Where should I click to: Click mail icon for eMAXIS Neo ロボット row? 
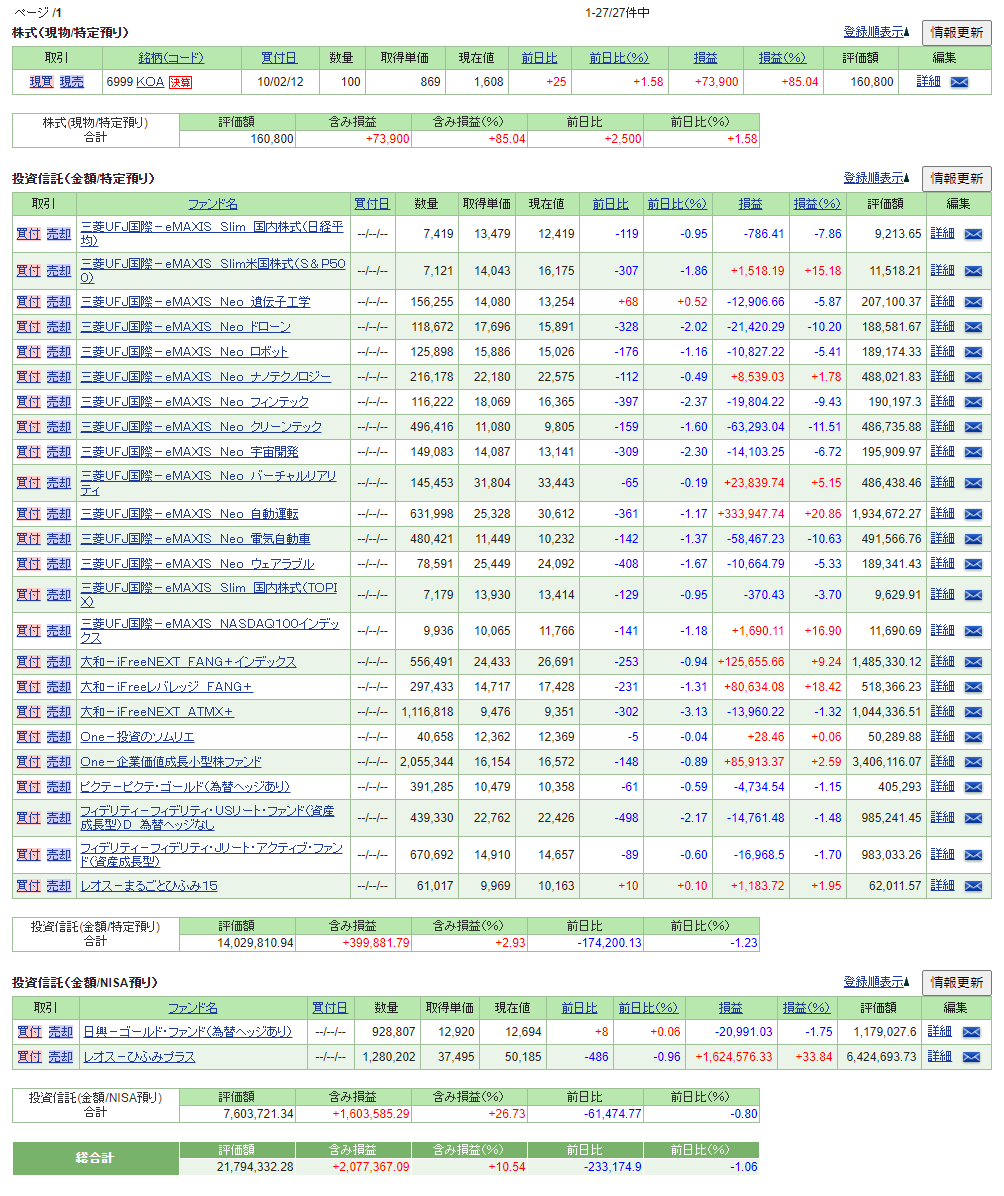(973, 352)
